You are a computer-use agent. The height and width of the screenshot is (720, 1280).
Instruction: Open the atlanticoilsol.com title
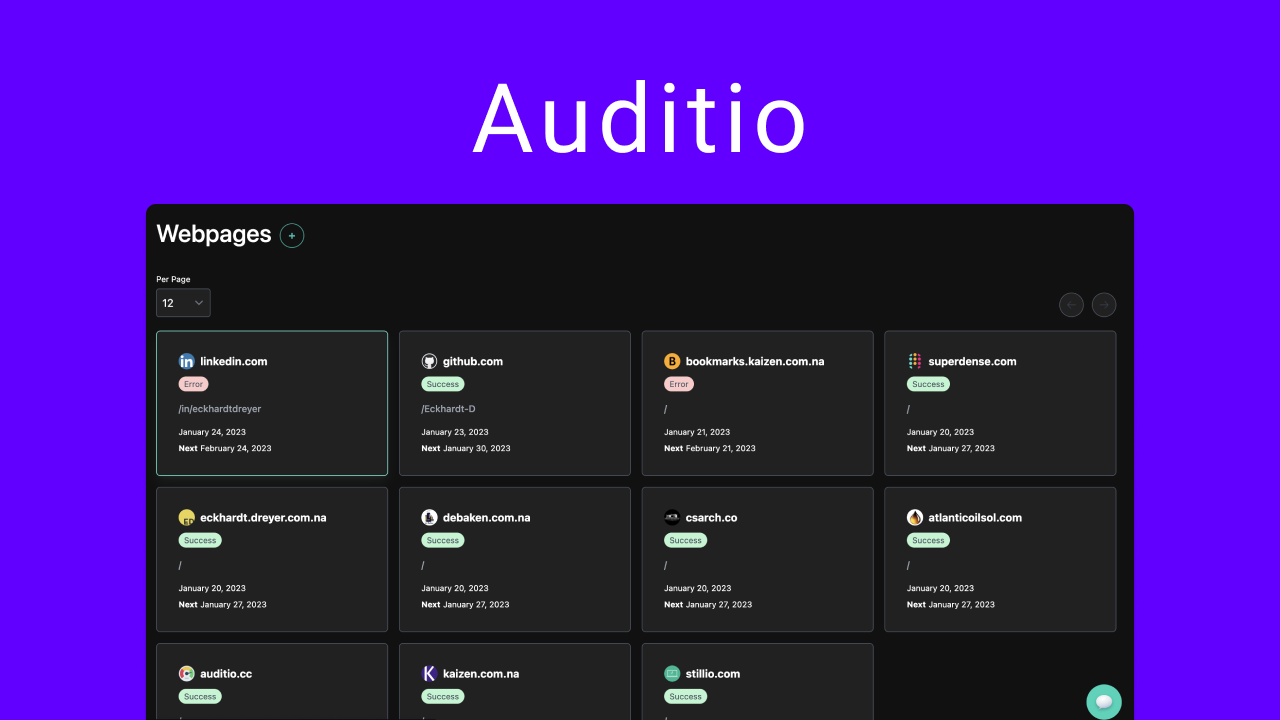pos(975,517)
